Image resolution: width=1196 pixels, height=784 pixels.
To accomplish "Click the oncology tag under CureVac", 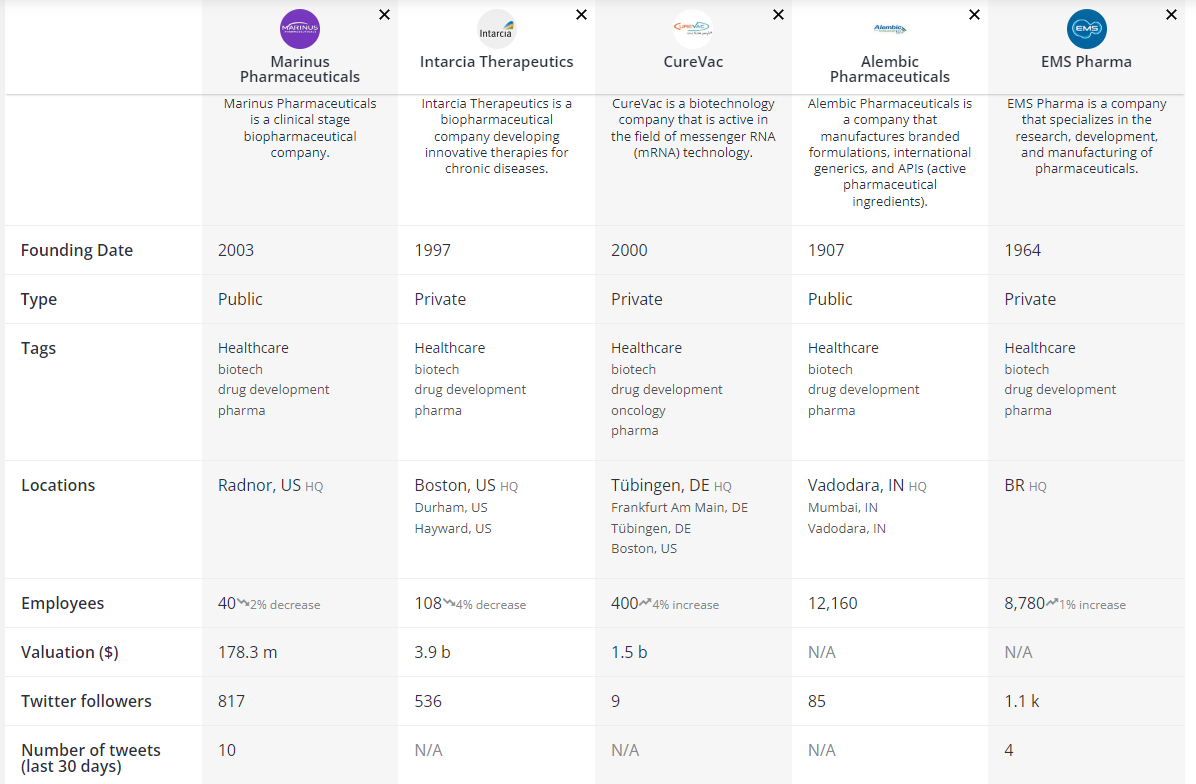I will tap(638, 410).
